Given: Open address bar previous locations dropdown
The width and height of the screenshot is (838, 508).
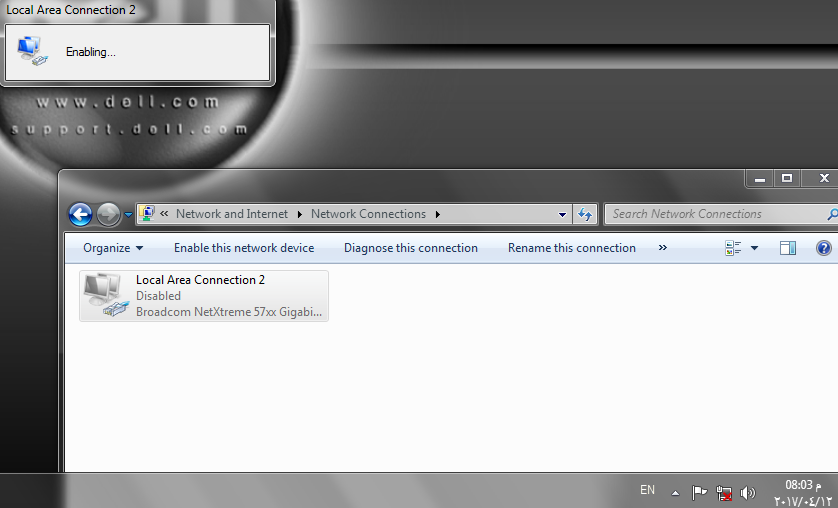Looking at the screenshot, I should pos(562,215).
